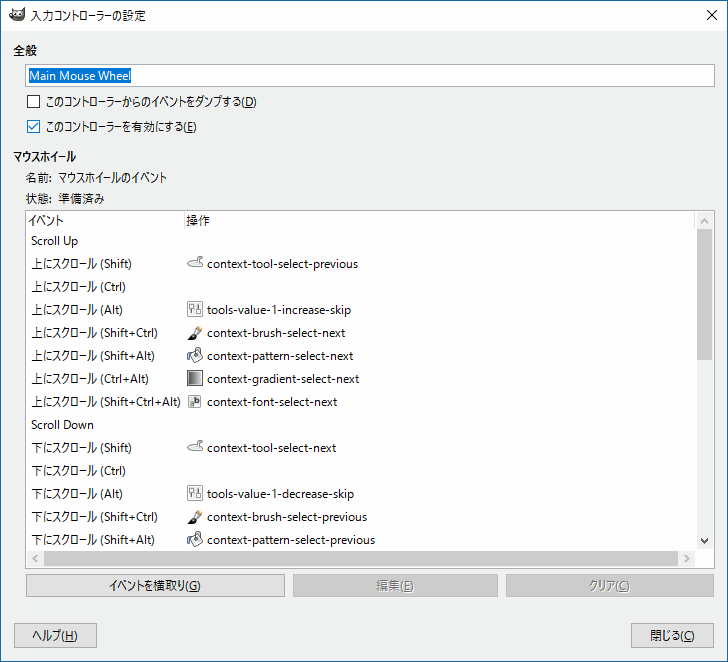Select '上にスクロール (Shift)' event row

point(361,264)
